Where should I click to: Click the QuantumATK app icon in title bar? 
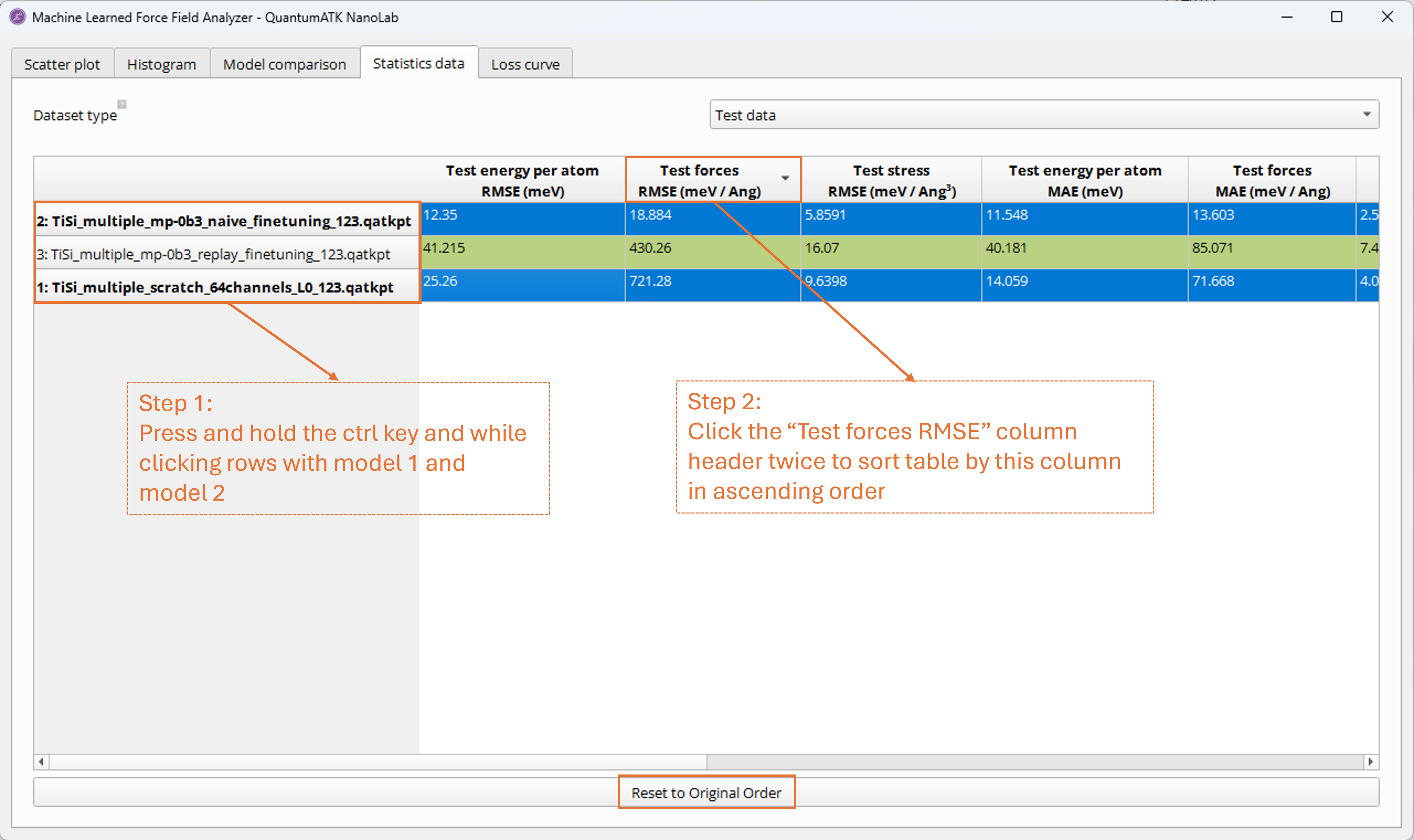point(18,17)
